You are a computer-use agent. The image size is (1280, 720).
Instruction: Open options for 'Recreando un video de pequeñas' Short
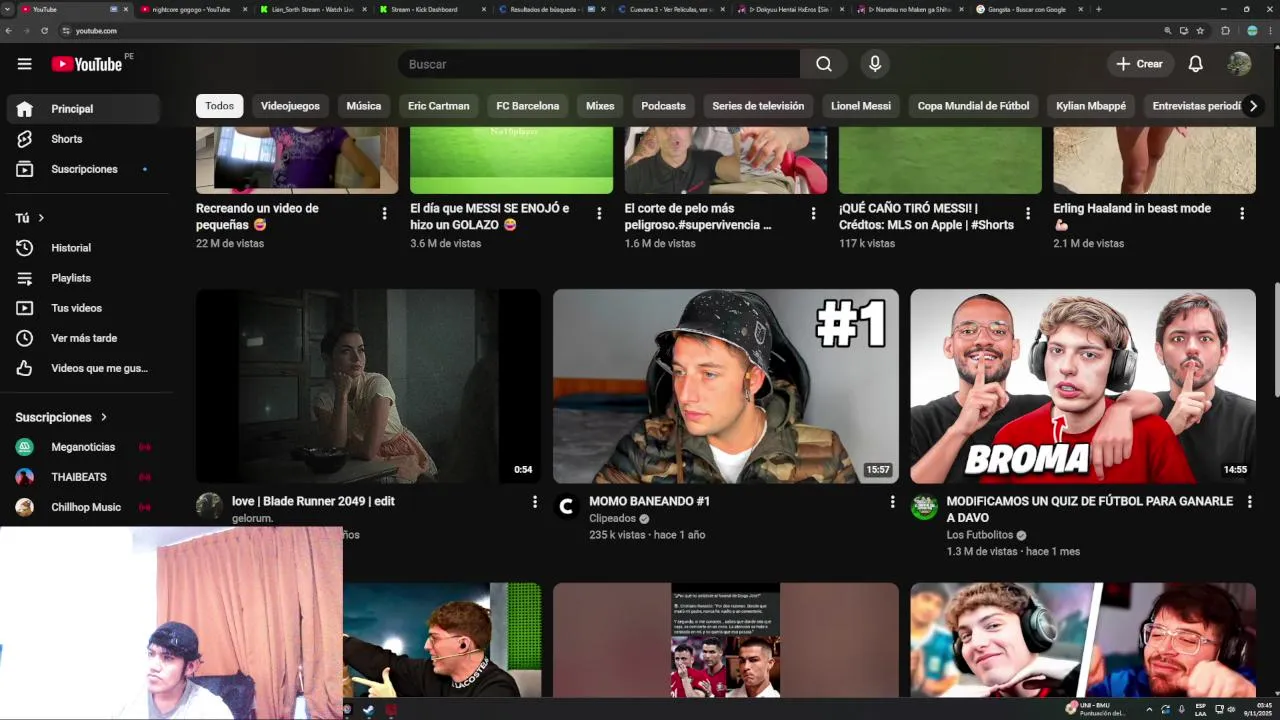[x=384, y=213]
